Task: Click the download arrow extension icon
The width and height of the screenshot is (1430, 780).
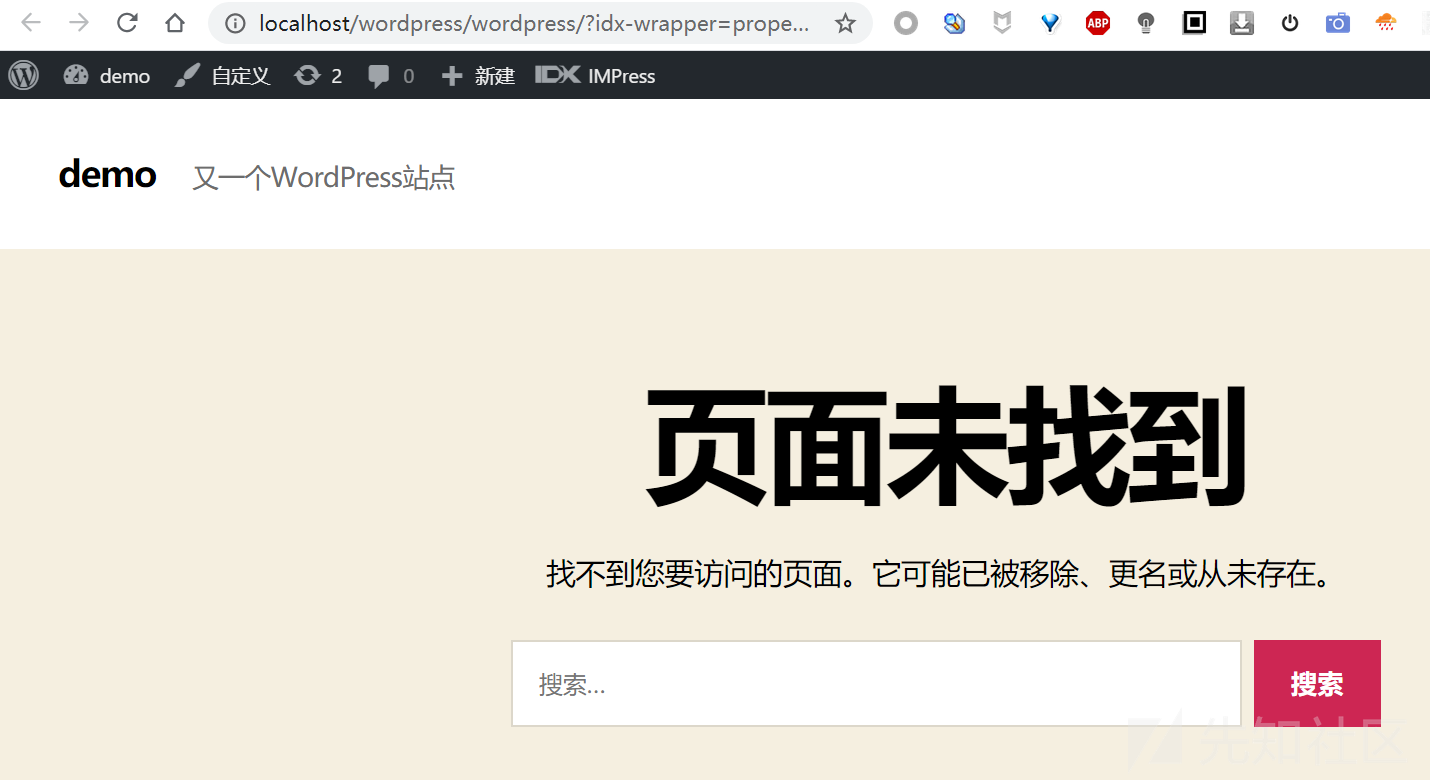Action: 1242,23
